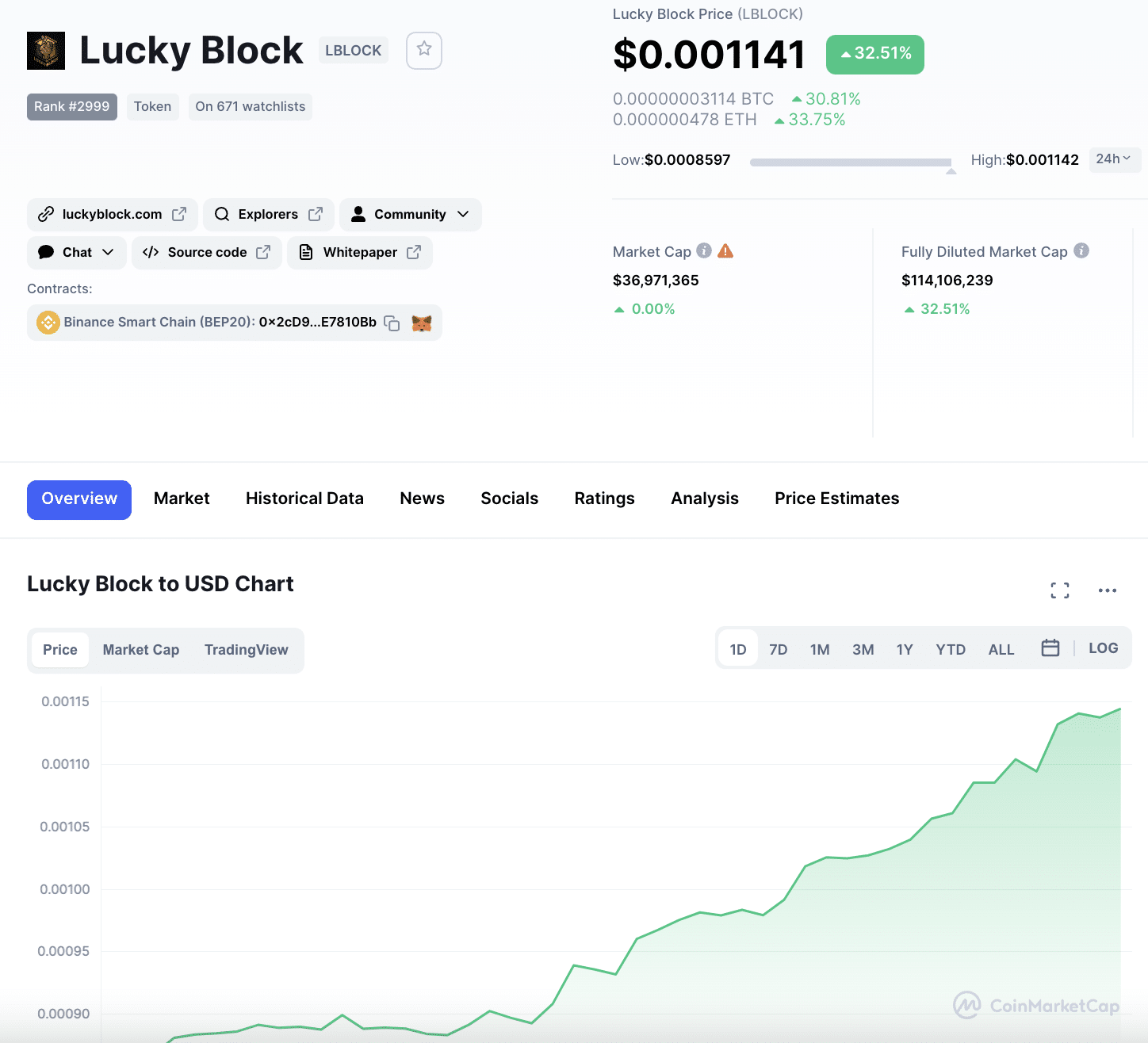
Task: Click the Community person icon
Action: [358, 214]
